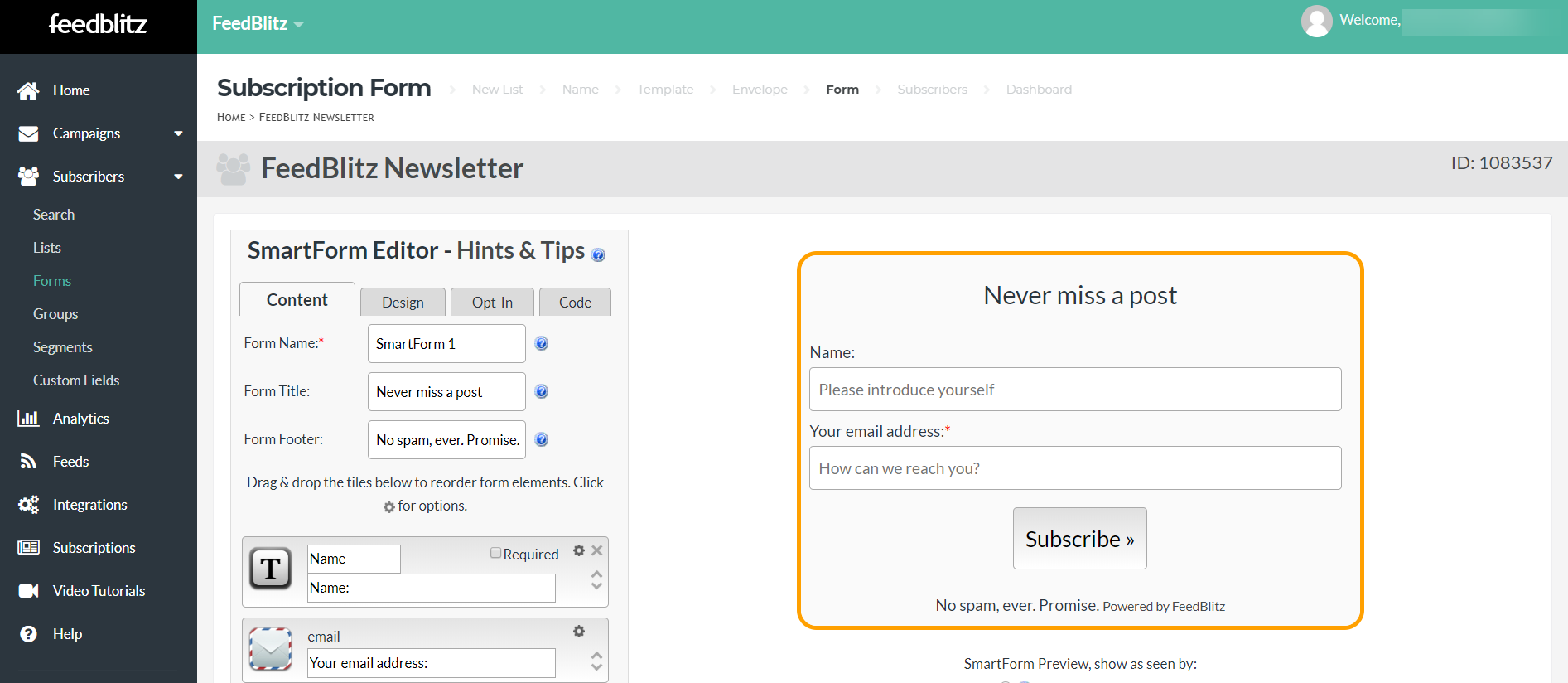Click the ID: 1083537 text

[1502, 163]
